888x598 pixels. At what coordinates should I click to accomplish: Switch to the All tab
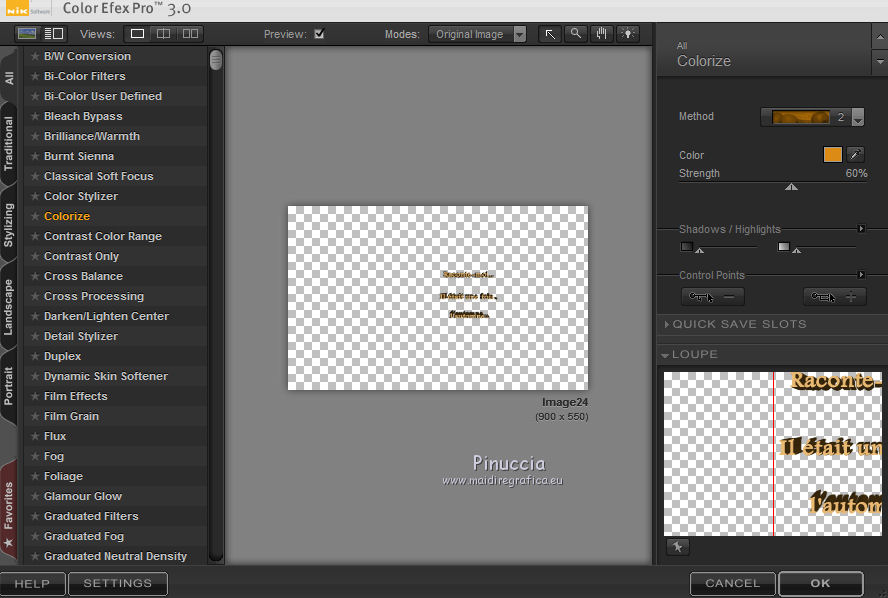pyautogui.click(x=8, y=78)
